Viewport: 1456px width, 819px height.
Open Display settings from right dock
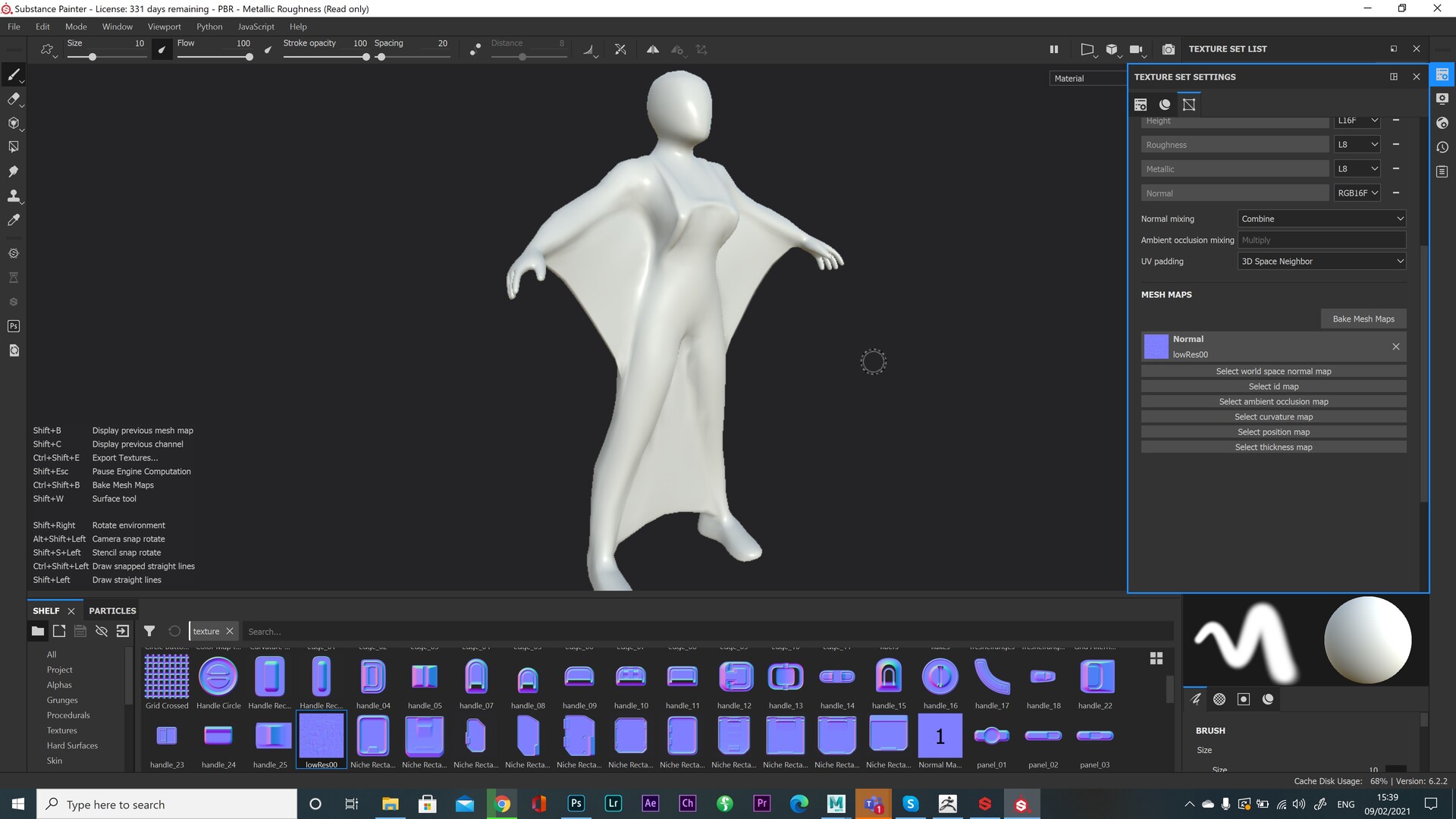coord(1442,99)
